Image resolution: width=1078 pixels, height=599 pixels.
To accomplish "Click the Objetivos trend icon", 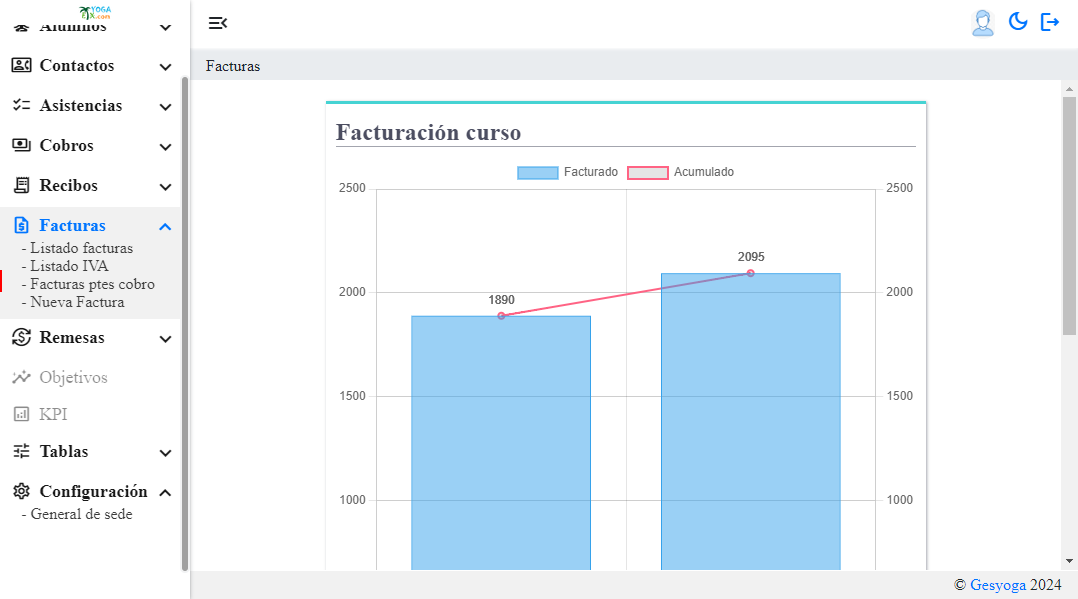I will 21,377.
